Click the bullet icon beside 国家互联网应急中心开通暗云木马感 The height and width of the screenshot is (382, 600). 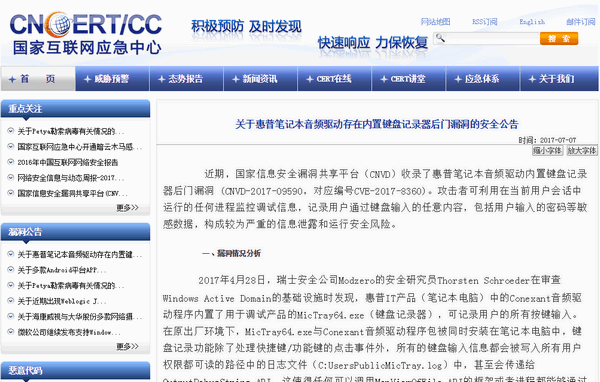[11, 147]
